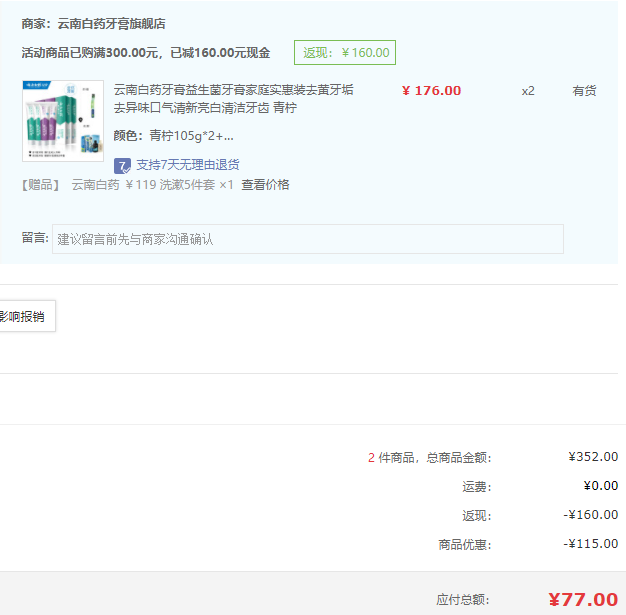
Task: Click the 运费 ¥0.00 shipping fee value
Action: coord(600,486)
